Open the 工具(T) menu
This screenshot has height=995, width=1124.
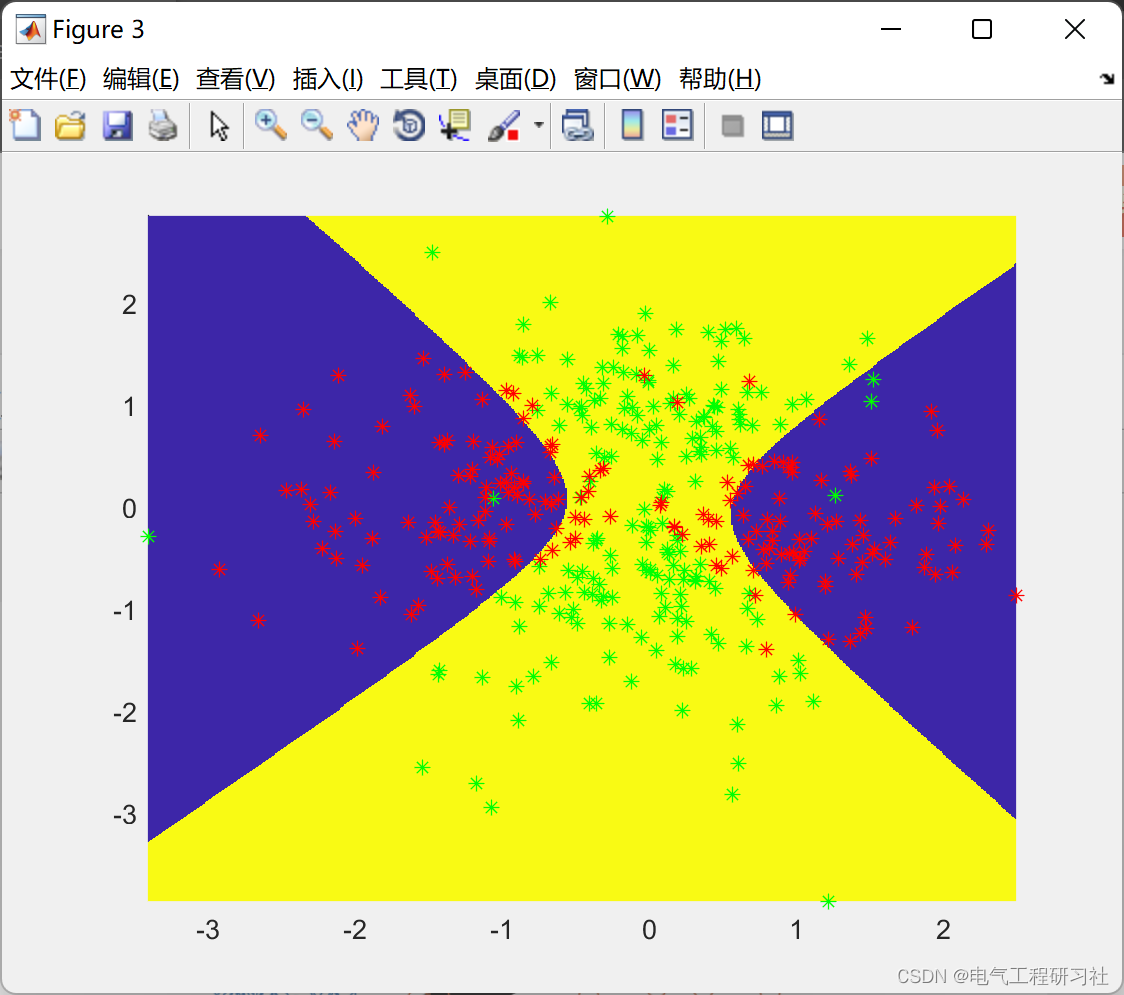coord(418,80)
